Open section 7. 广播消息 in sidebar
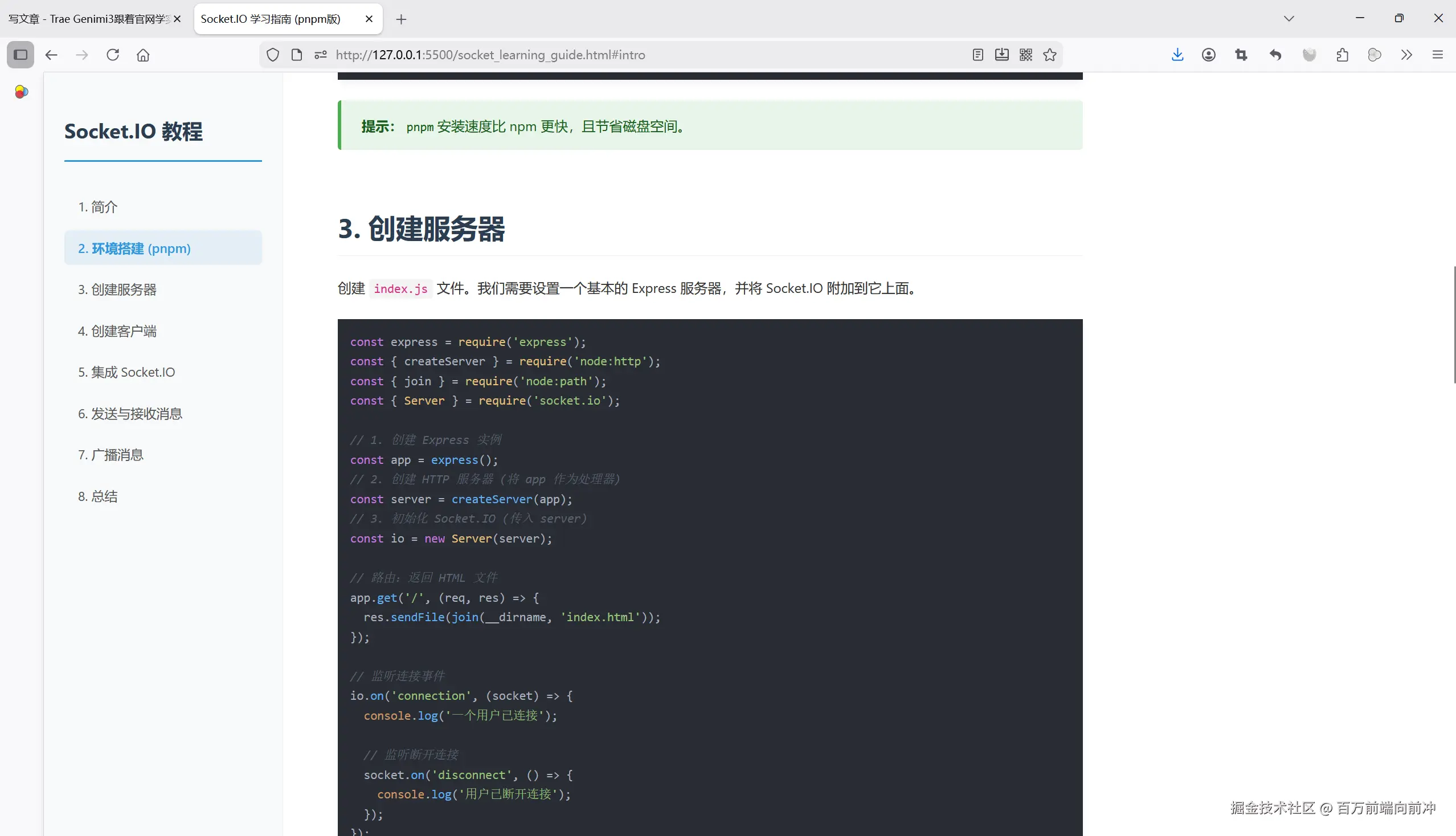The width and height of the screenshot is (1456, 836). 110,455
